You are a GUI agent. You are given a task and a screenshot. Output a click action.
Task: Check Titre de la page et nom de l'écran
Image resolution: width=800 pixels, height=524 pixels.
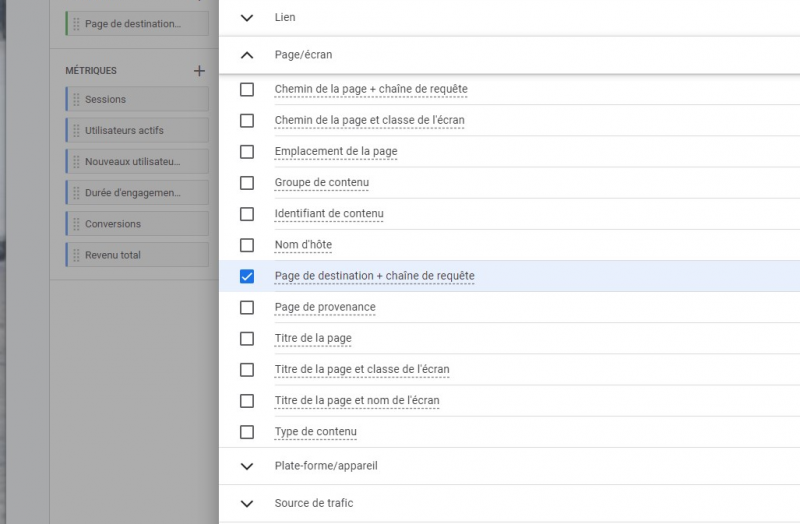(x=247, y=401)
